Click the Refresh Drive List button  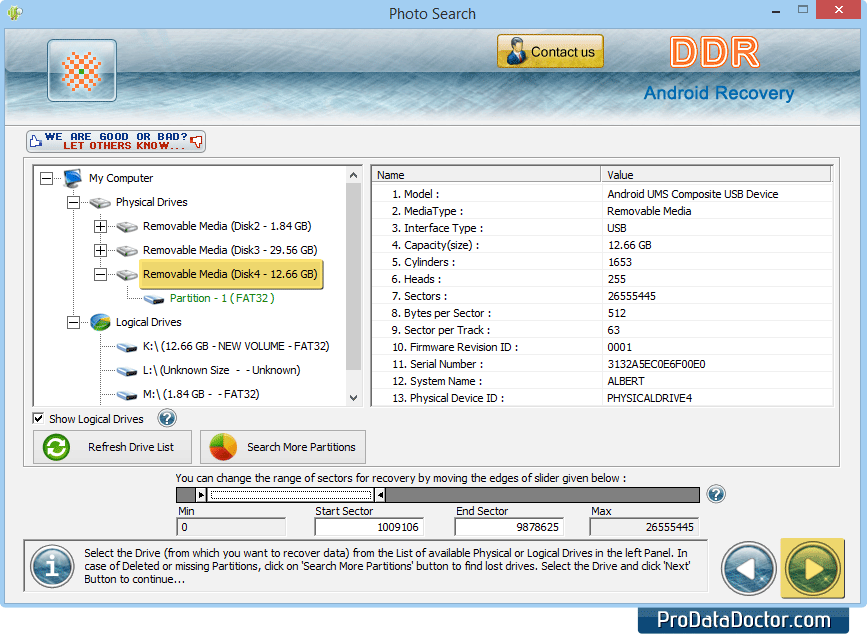tap(112, 447)
